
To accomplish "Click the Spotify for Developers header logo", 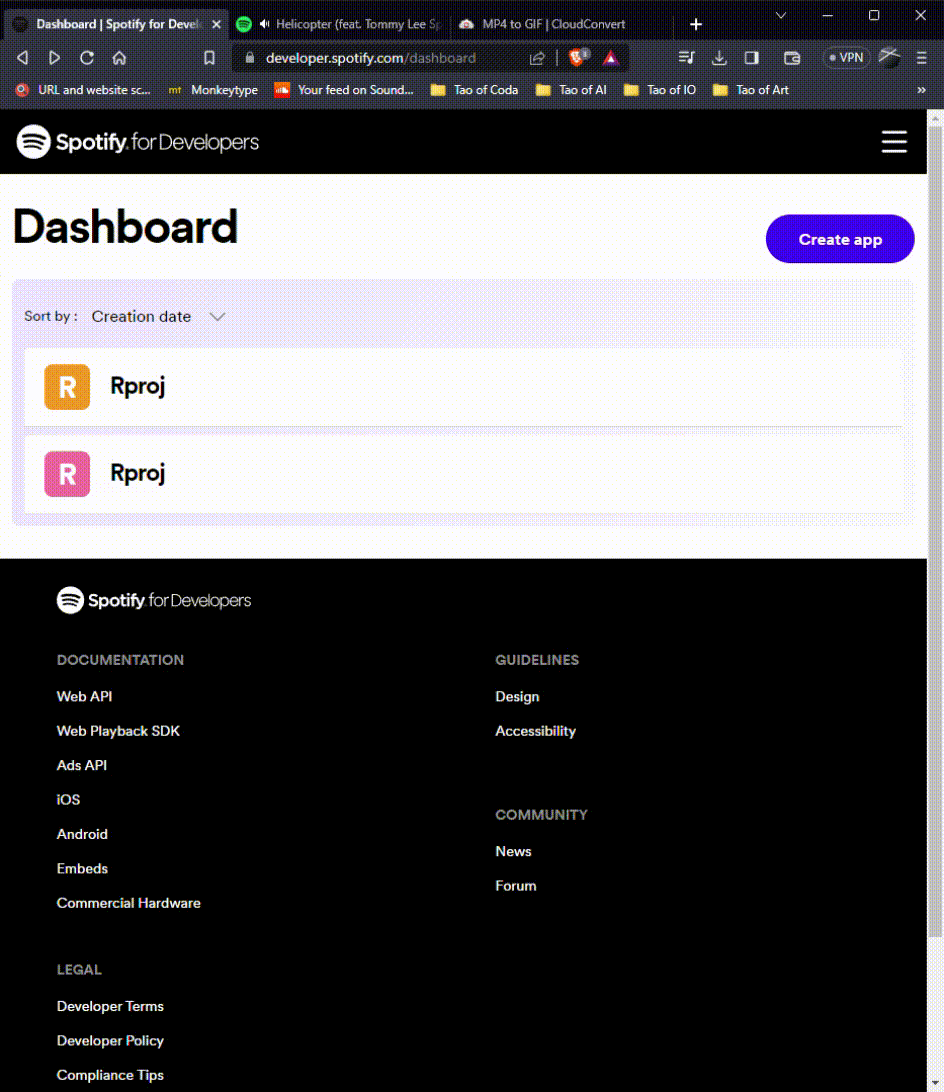I will 138,141.
